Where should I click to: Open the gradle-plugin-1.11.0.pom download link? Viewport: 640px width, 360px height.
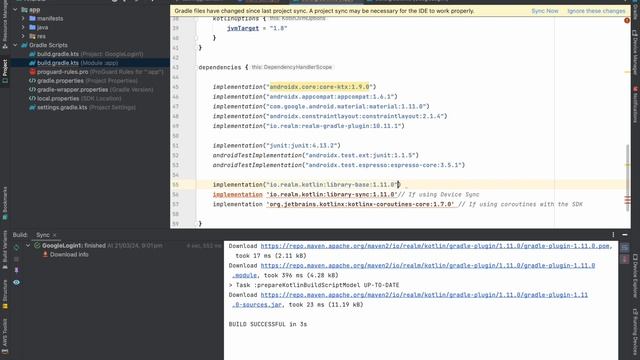tap(436, 246)
